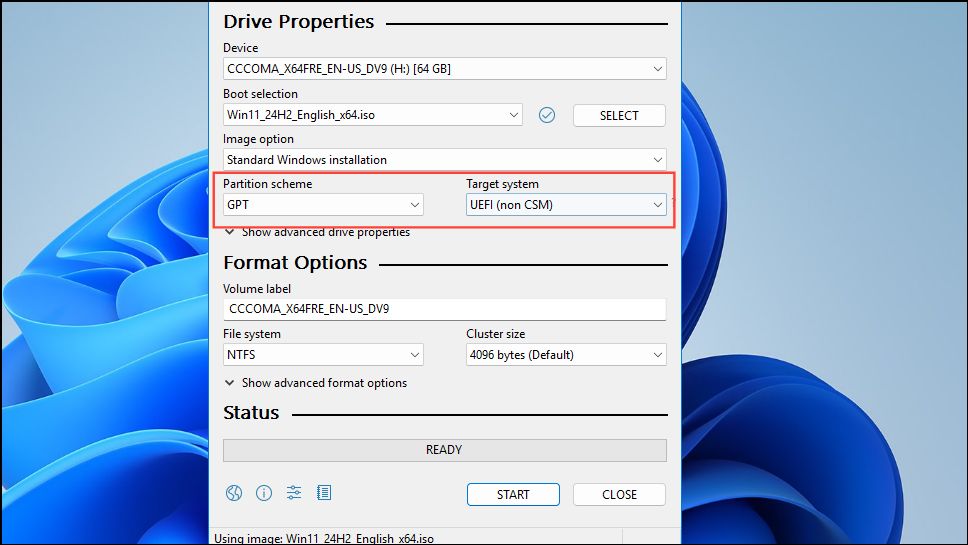968x545 pixels.
Task: Open the Device dropdown list
Action: (x=444, y=69)
